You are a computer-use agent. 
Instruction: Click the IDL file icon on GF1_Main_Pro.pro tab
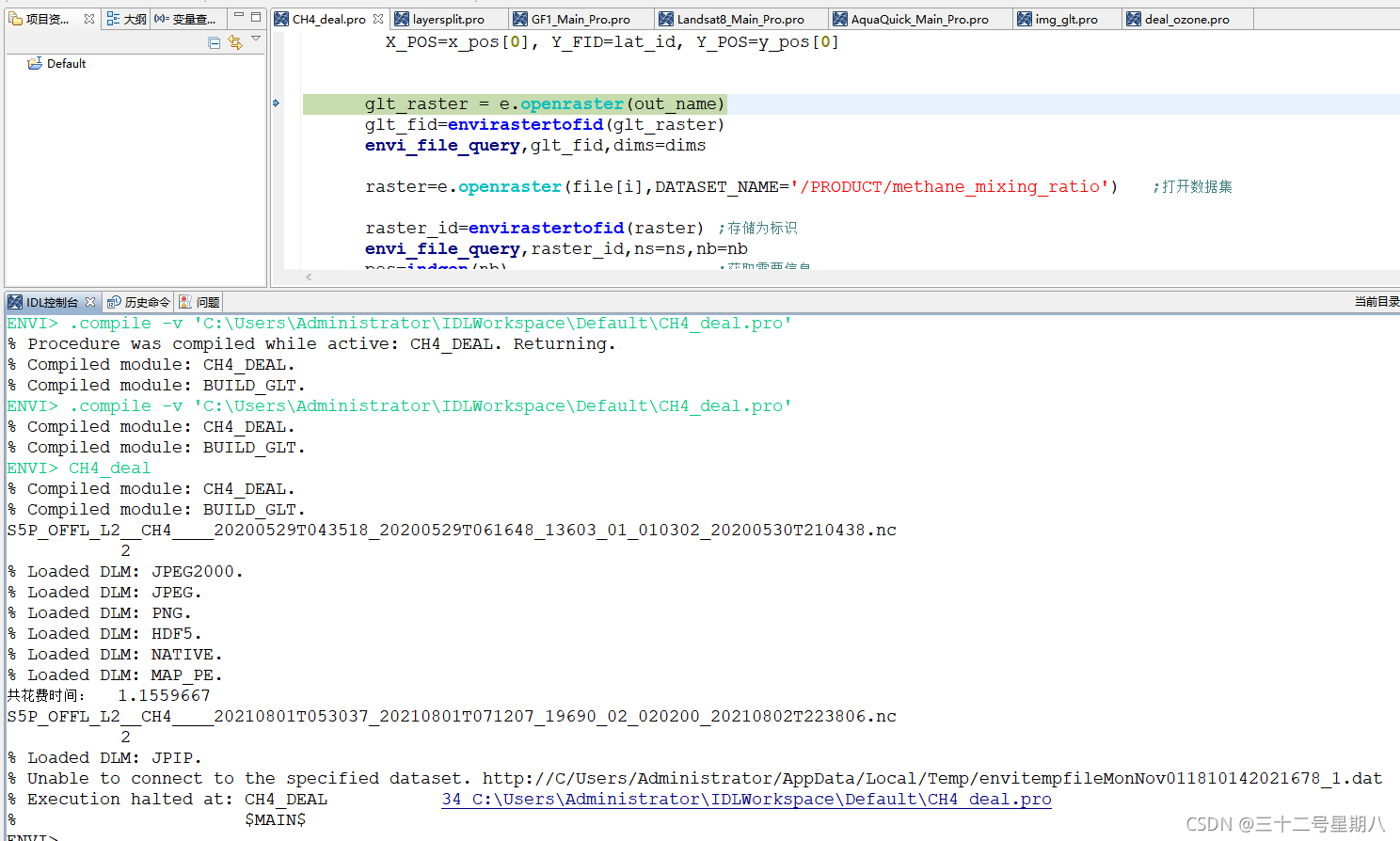pos(520,19)
